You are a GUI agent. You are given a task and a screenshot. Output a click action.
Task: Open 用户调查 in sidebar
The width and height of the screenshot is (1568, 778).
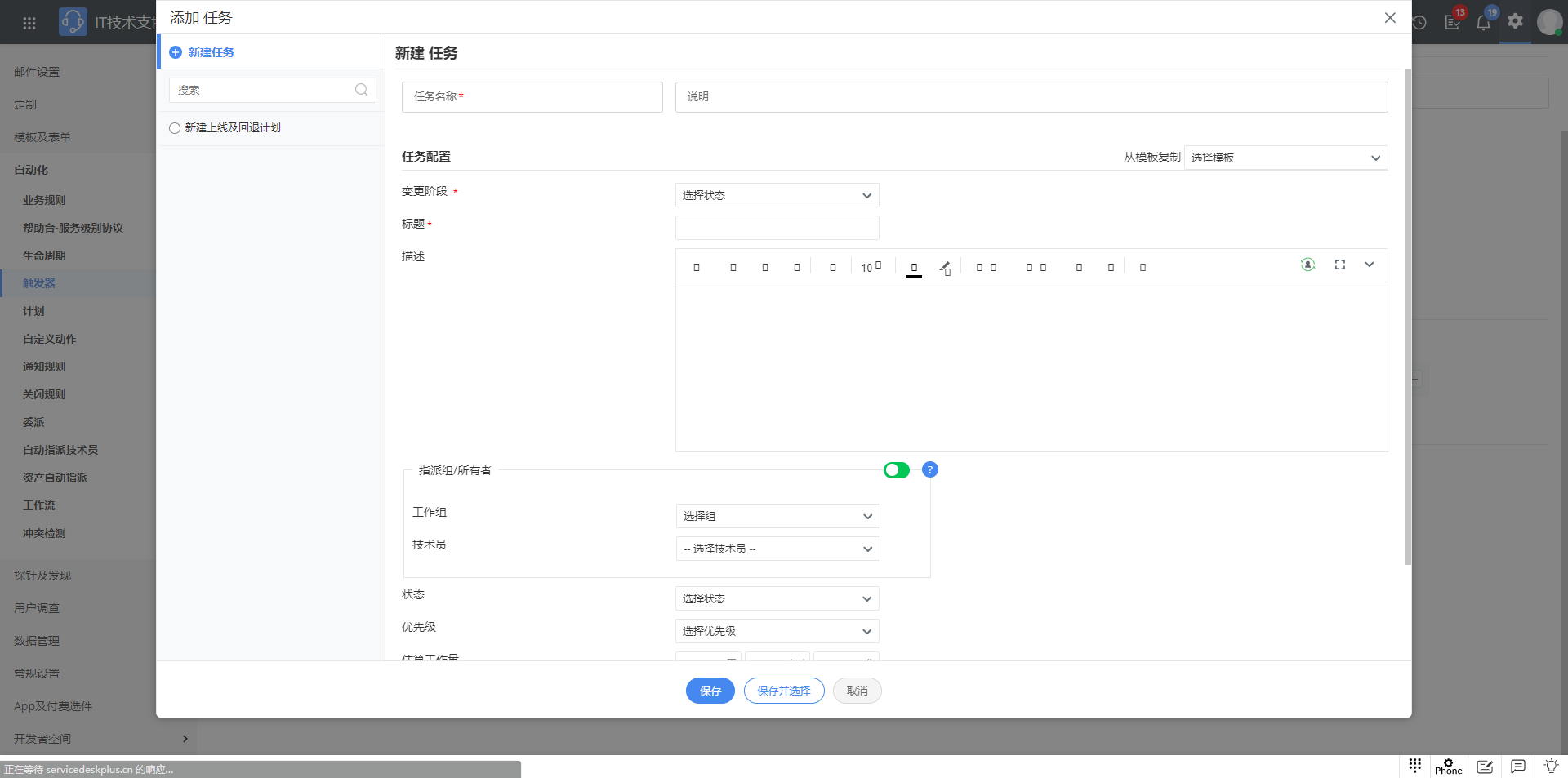click(x=37, y=608)
